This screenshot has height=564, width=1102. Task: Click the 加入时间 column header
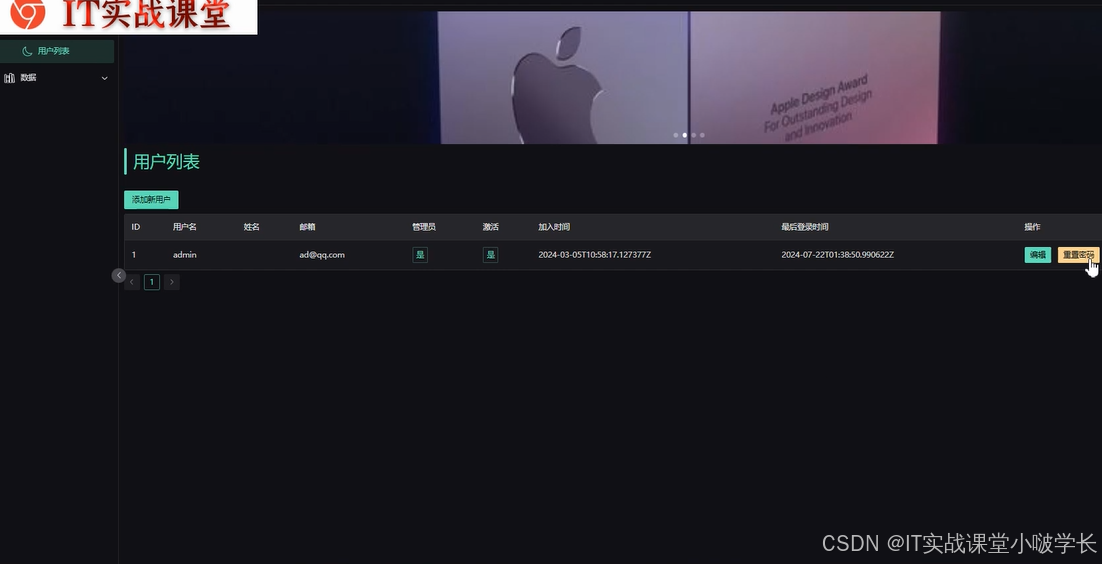pyautogui.click(x=554, y=227)
